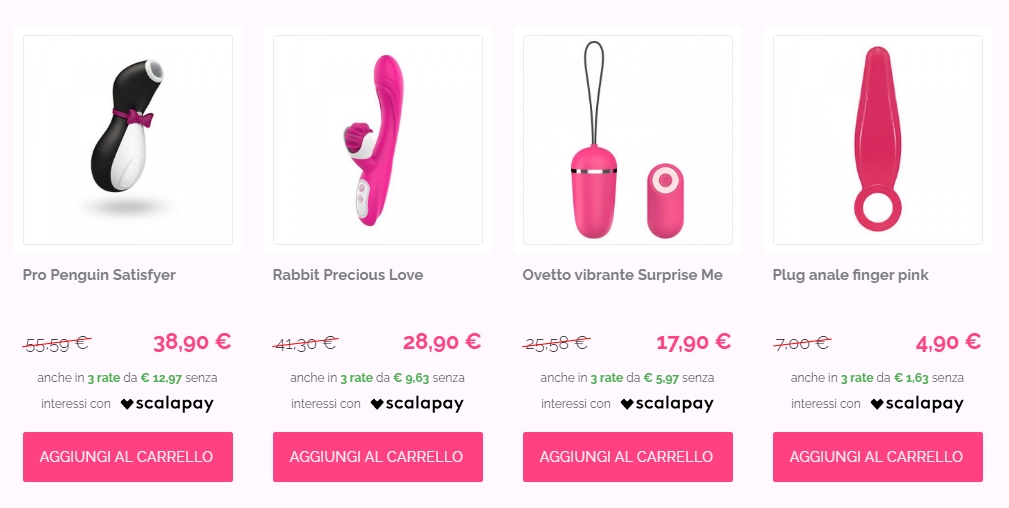Click the Pro Penguin Satisfyer title link

99,275
